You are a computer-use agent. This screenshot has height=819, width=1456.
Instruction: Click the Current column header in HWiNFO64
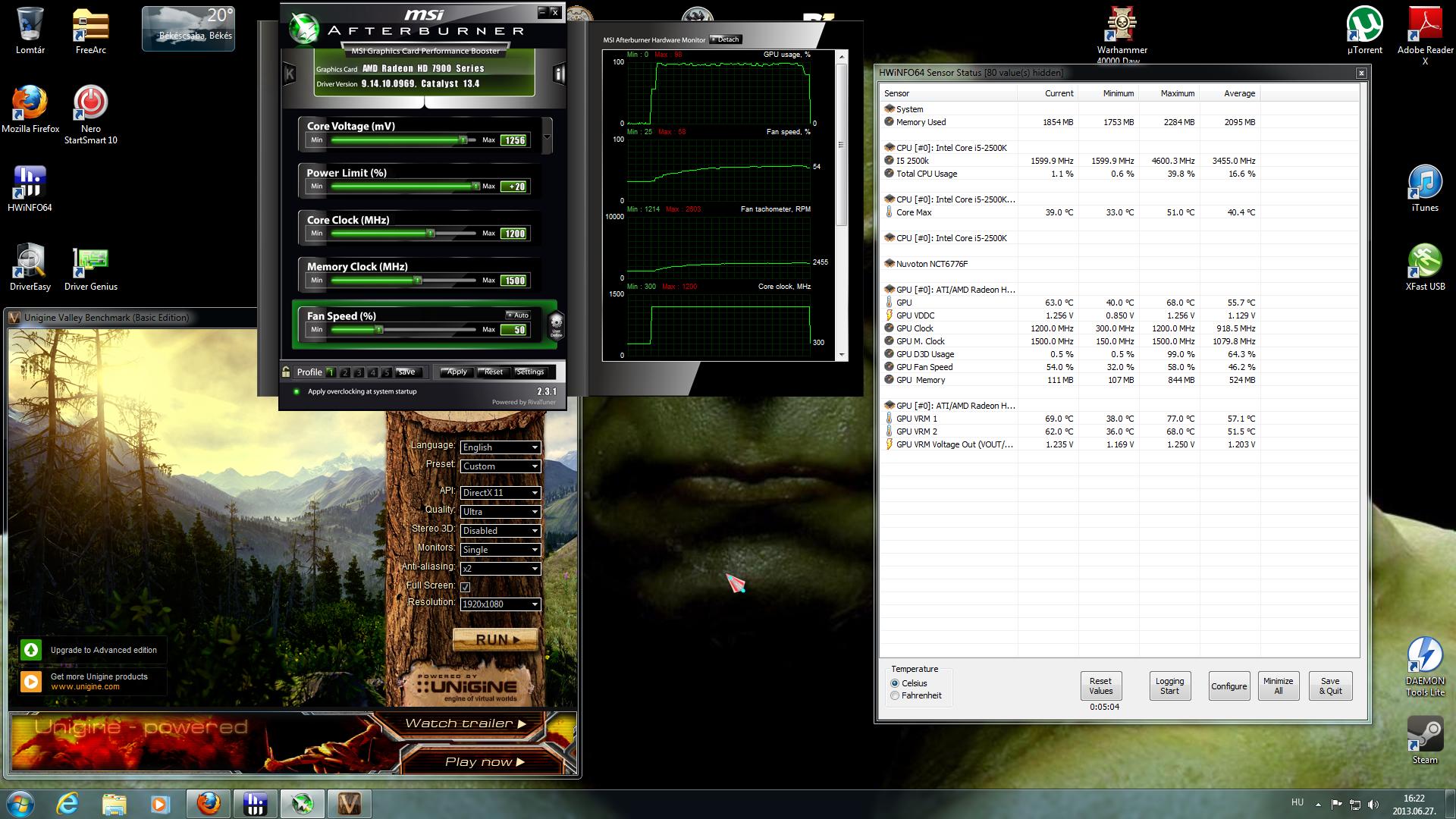[1047, 93]
